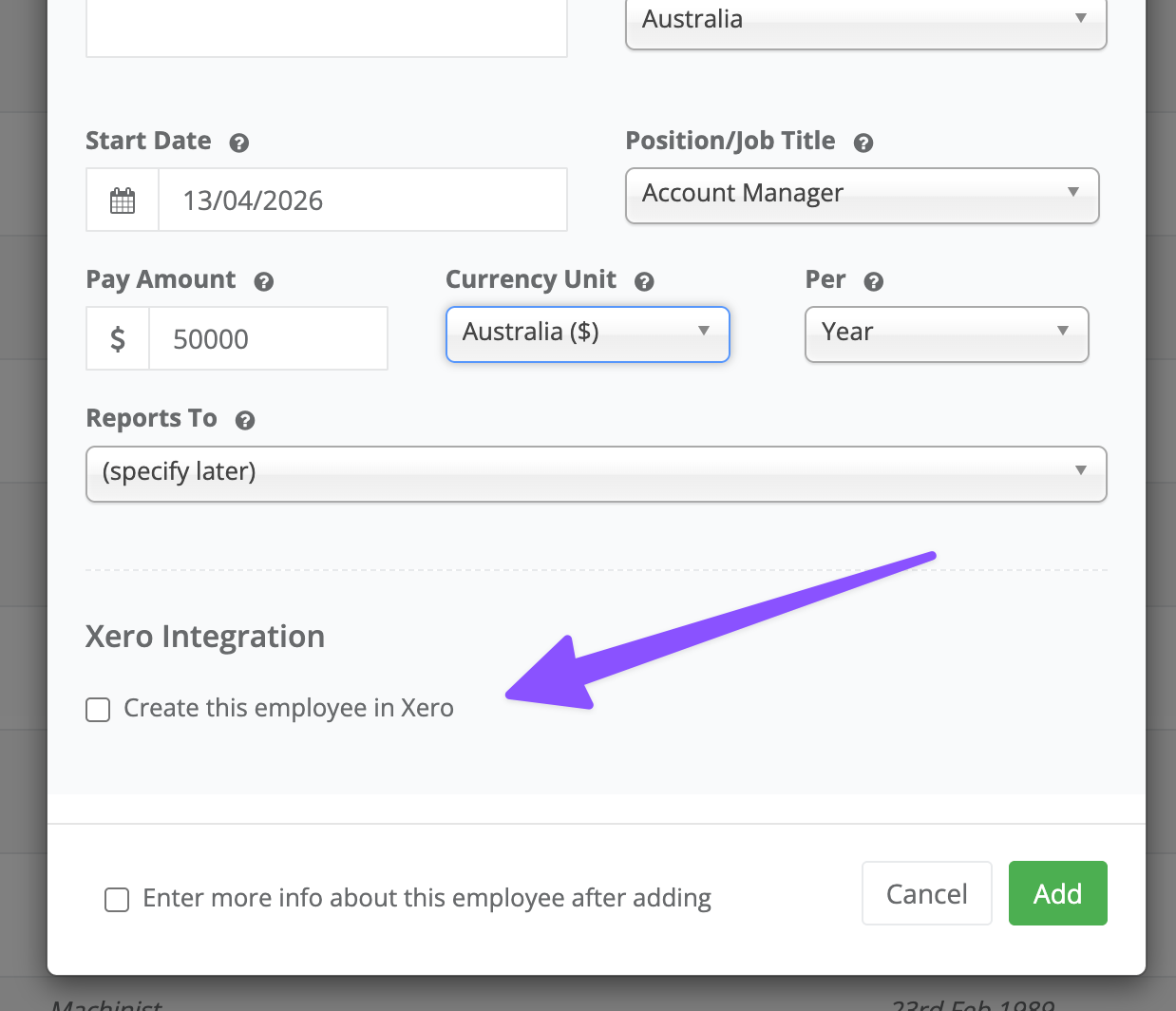Click the Currency Unit help icon
Screen dimensions: 1176x1011
coord(644,281)
